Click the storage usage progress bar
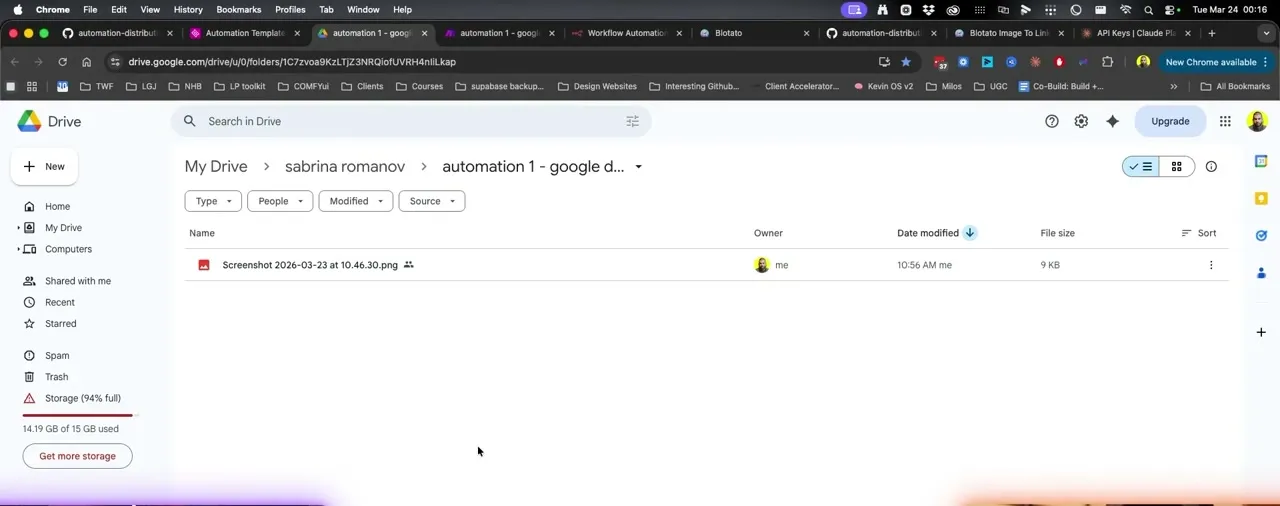This screenshot has height=506, width=1280. 78,415
